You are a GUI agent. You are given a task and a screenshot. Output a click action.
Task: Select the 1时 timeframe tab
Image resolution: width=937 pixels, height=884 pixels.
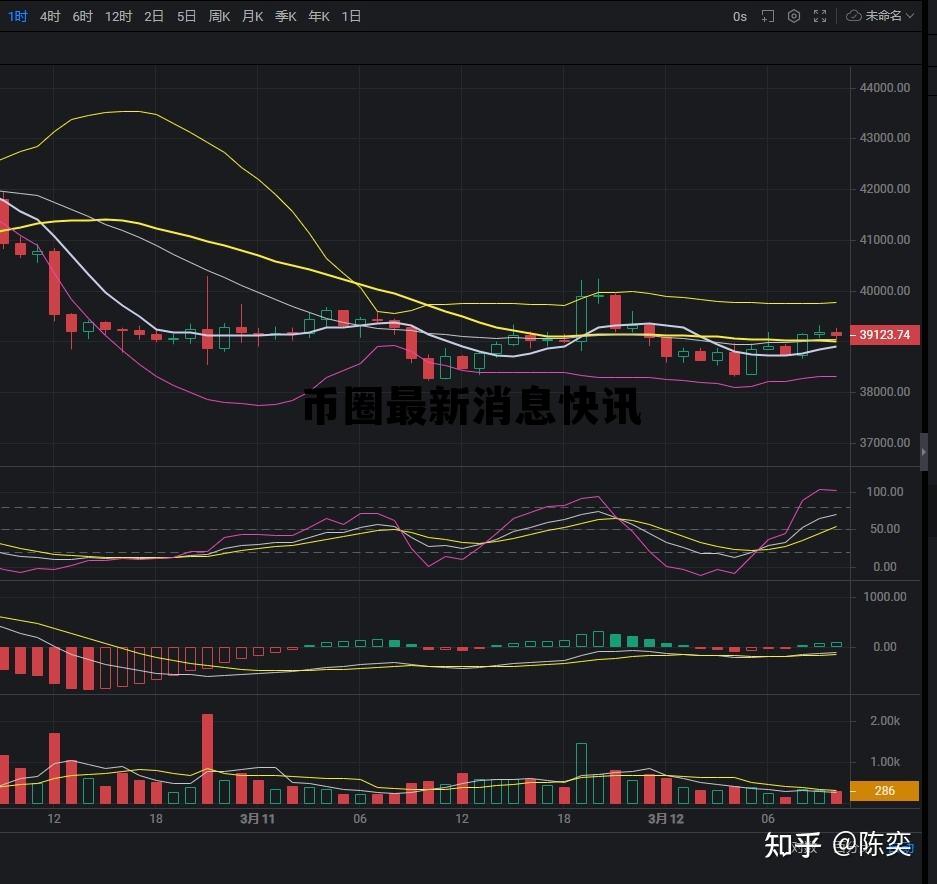point(17,16)
